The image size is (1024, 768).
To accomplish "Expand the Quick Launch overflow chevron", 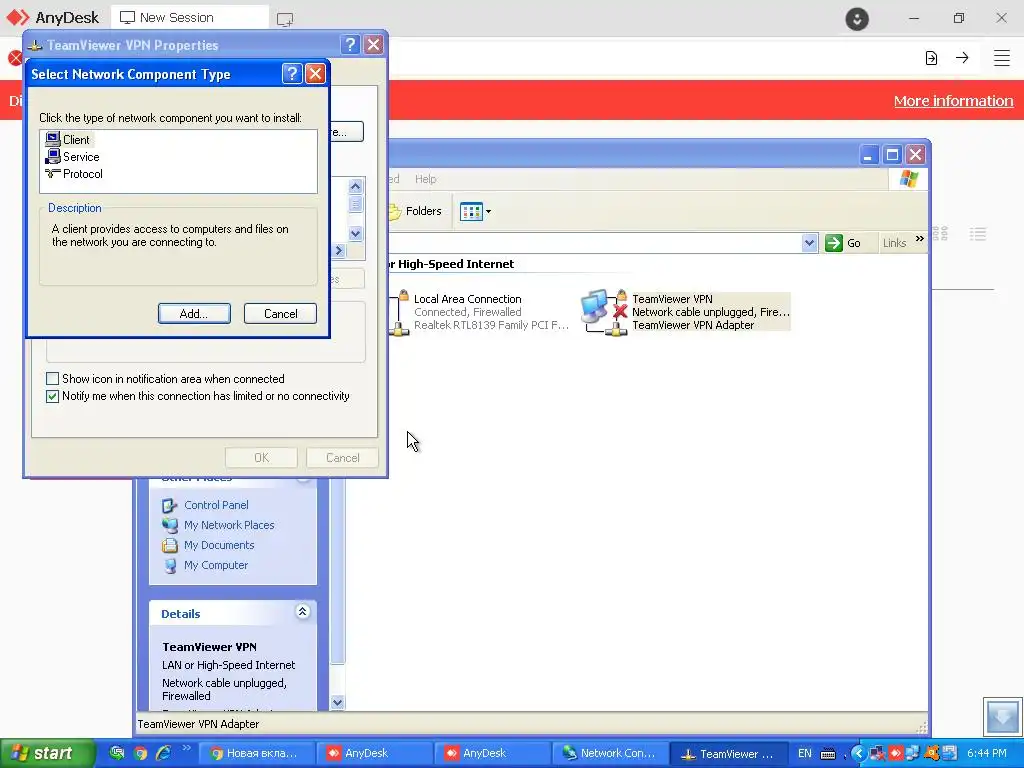I will click(x=185, y=748).
